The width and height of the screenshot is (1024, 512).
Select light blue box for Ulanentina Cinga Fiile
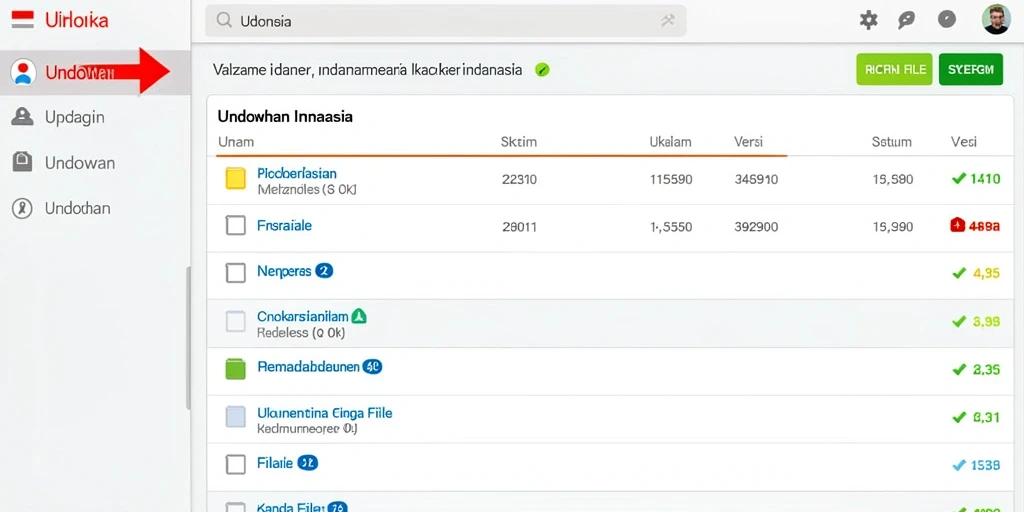(x=235, y=417)
